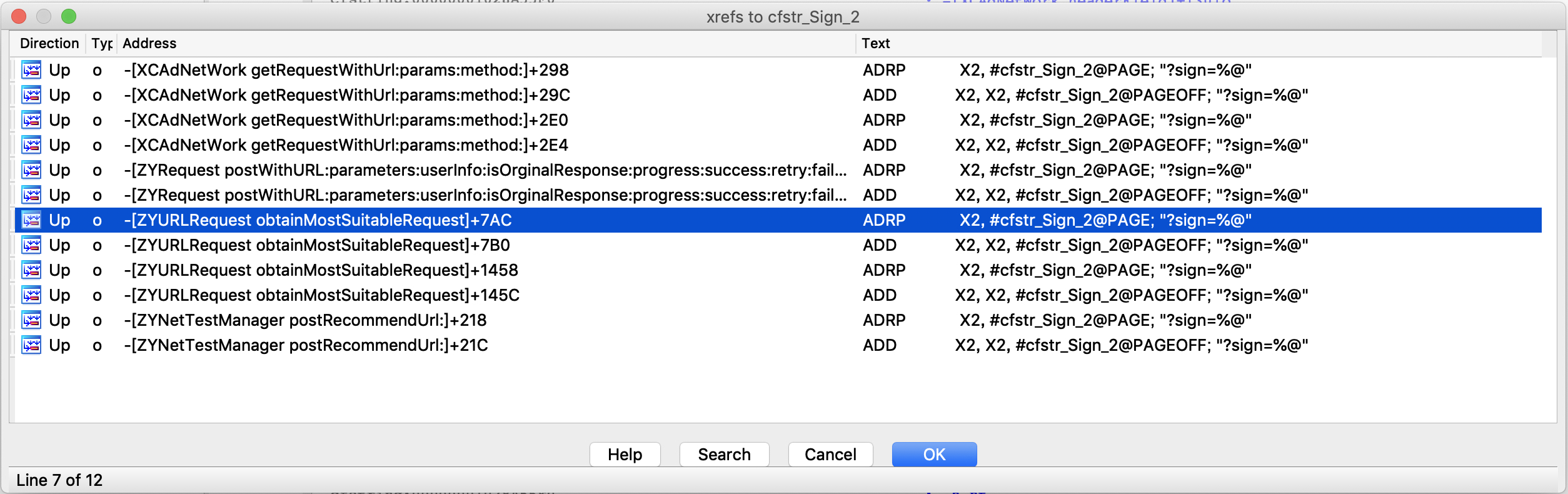Click the xref icon for obtainMostSuitableRequest +1458

[x=31, y=270]
